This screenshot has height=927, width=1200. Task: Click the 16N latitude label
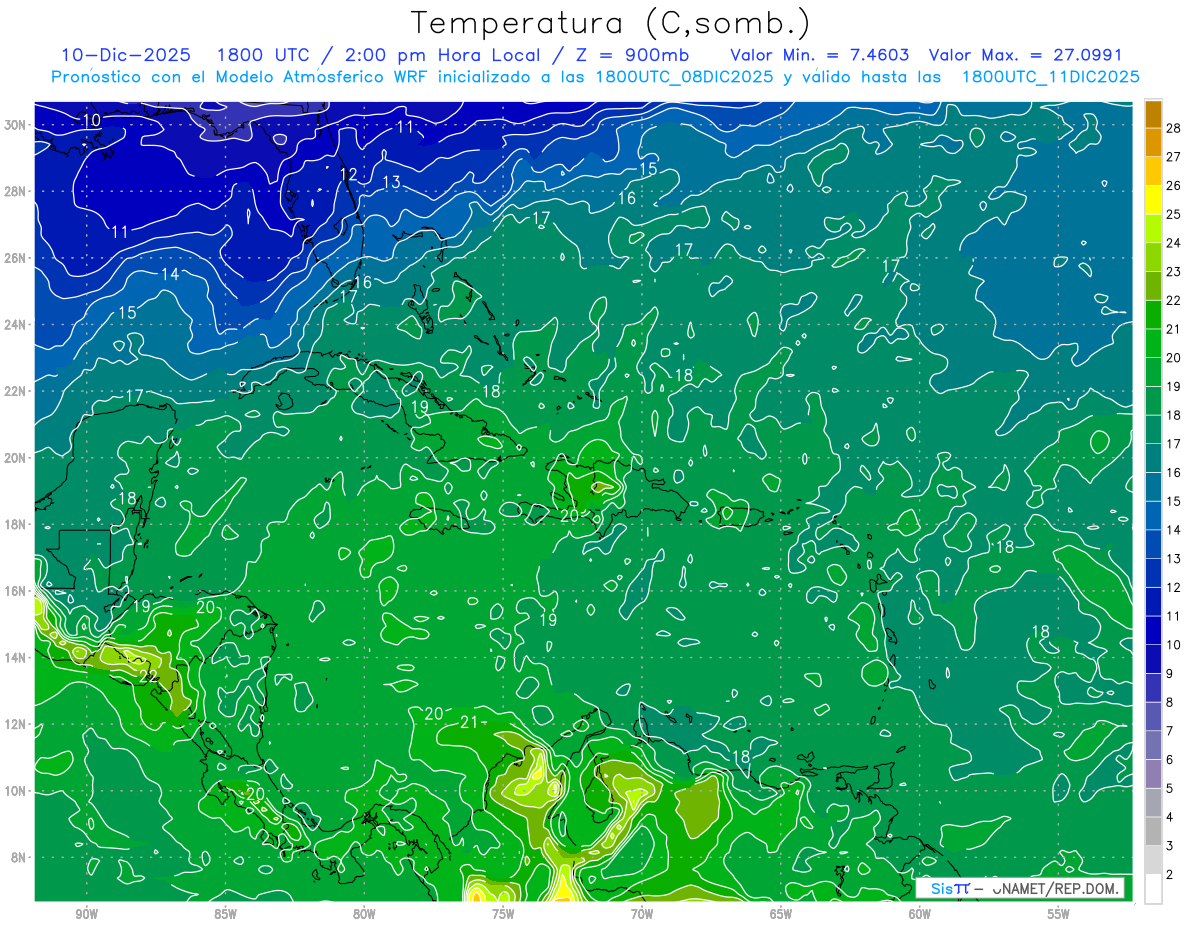(17, 591)
